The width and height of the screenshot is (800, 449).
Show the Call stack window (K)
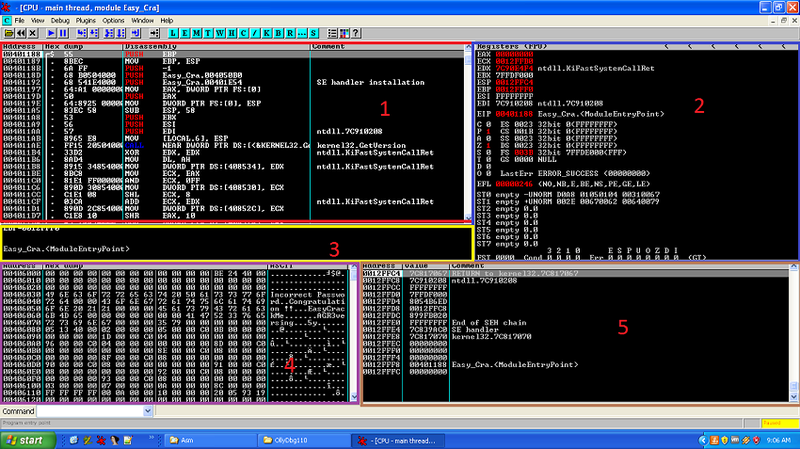pyautogui.click(x=267, y=33)
